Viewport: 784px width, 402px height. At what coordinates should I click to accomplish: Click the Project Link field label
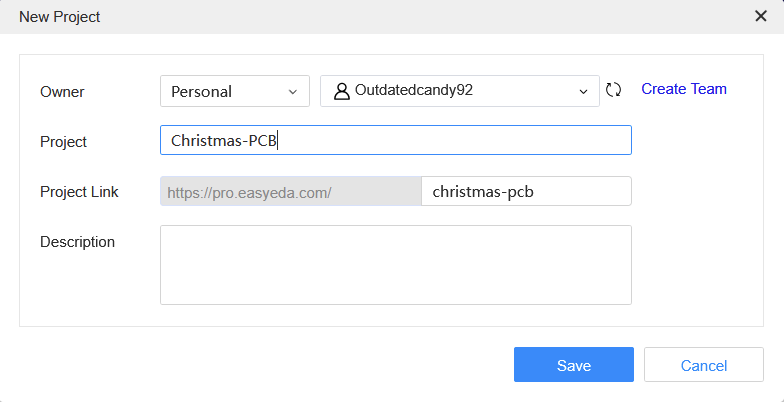coord(79,192)
